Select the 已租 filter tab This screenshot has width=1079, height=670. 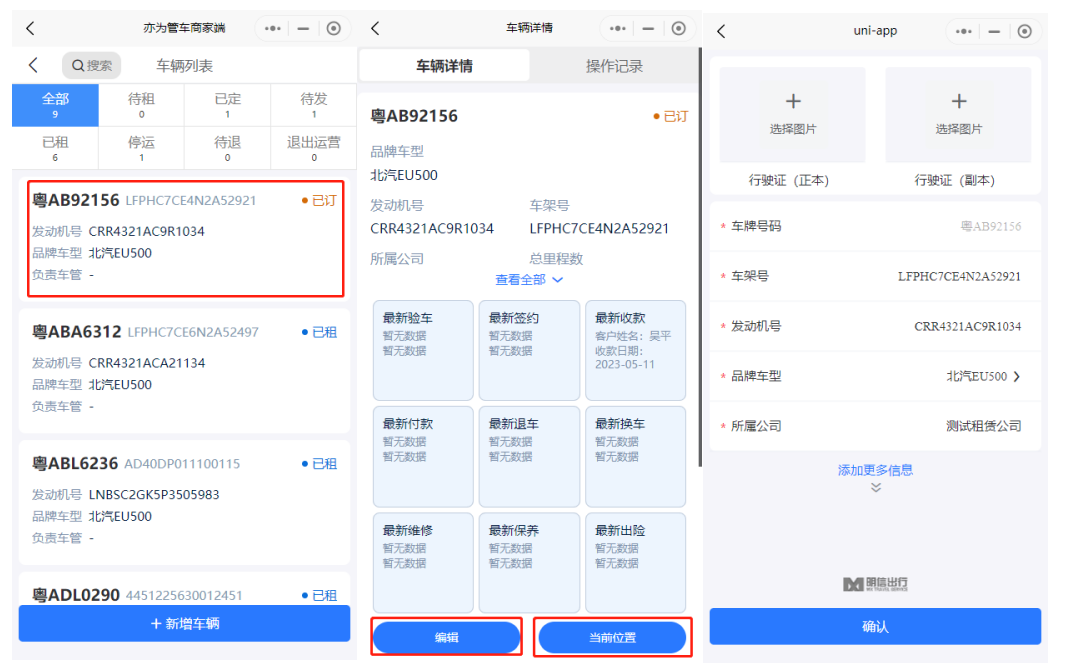click(x=55, y=148)
